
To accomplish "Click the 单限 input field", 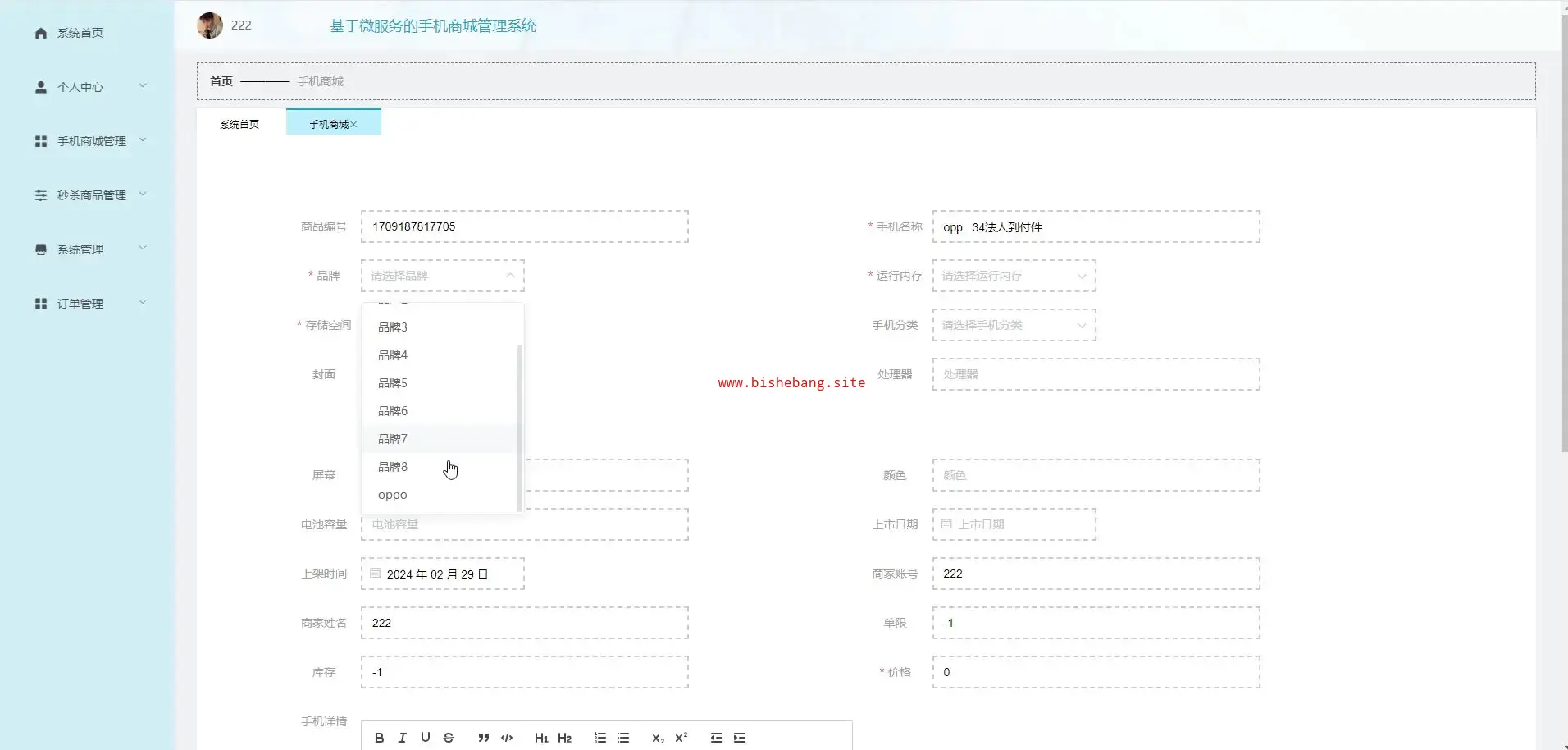I will [1096, 623].
